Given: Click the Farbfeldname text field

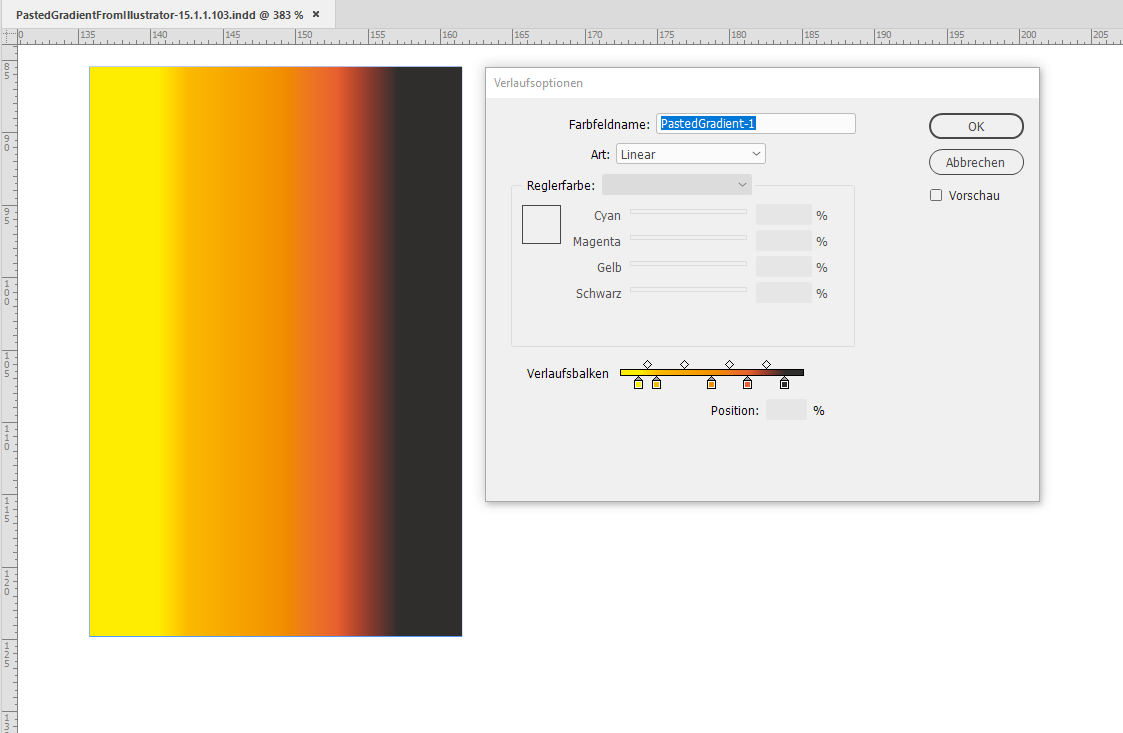Looking at the screenshot, I should point(755,123).
